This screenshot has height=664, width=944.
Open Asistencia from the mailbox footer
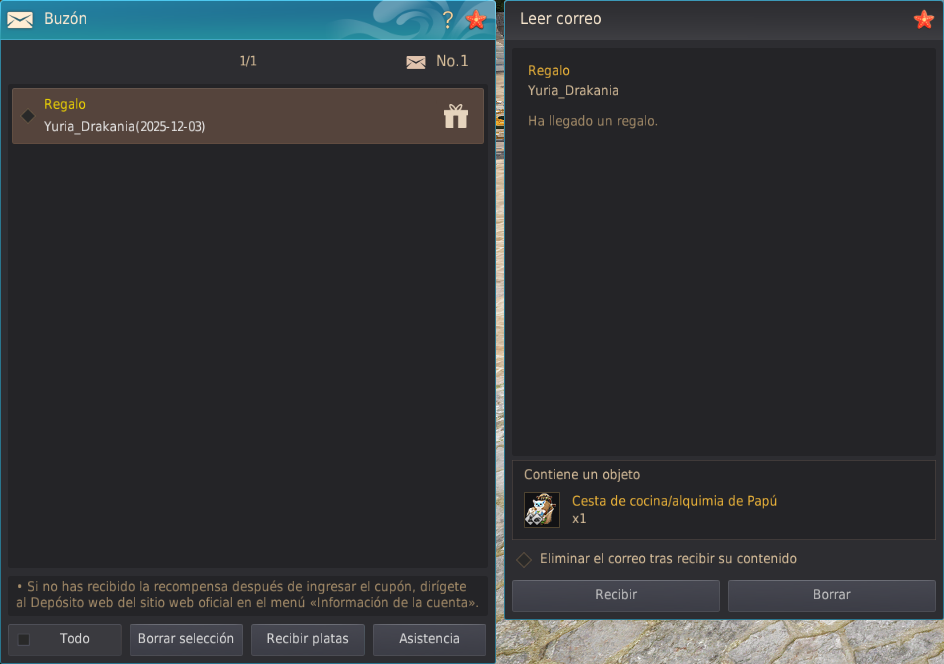click(x=429, y=639)
